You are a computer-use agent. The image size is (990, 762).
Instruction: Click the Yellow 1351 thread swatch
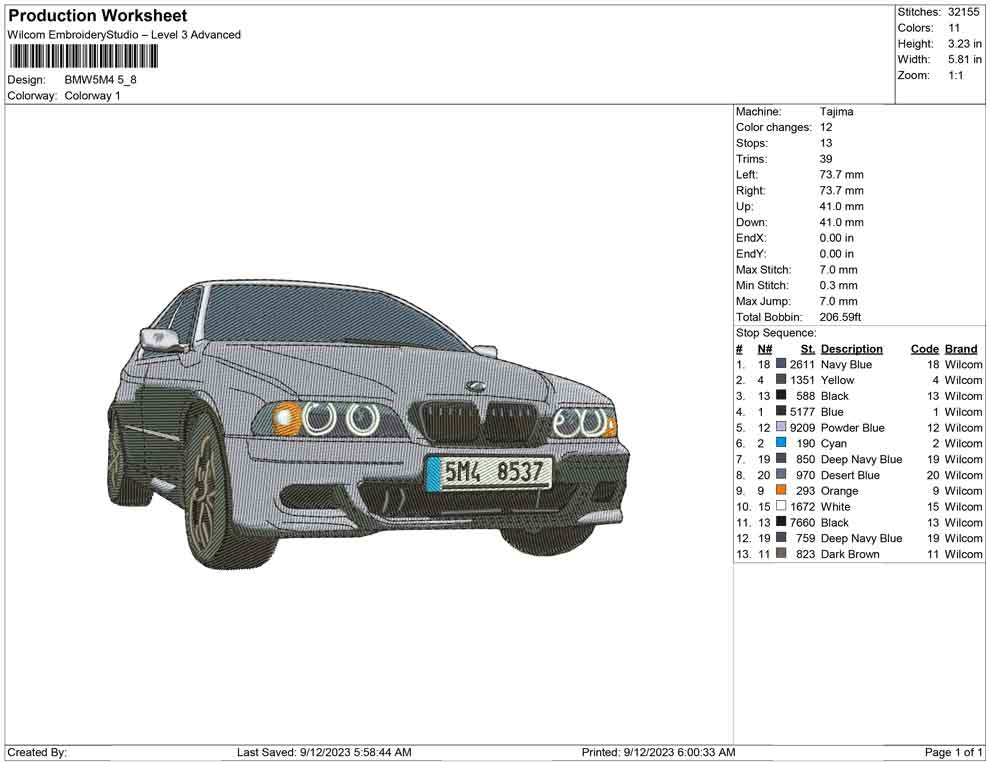tap(781, 380)
